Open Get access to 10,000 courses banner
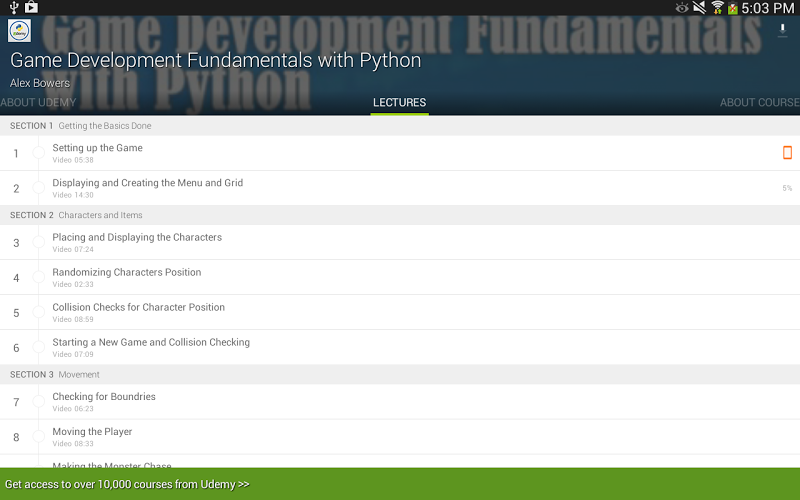The height and width of the screenshot is (500, 800). (400, 484)
